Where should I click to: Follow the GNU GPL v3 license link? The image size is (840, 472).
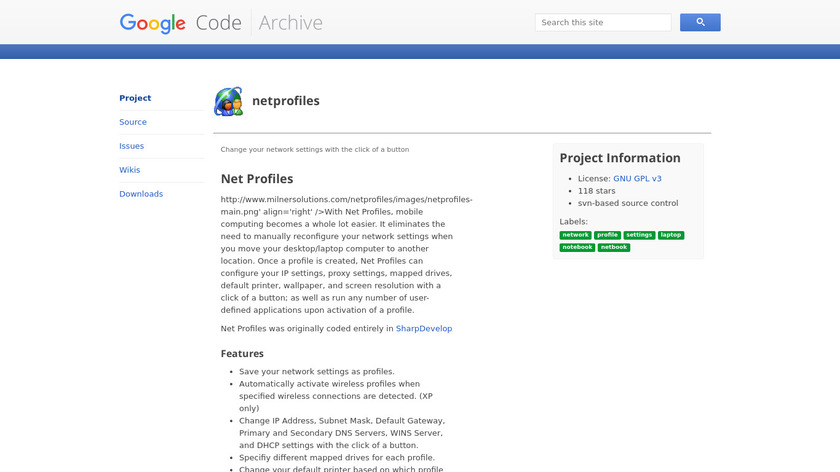637,178
